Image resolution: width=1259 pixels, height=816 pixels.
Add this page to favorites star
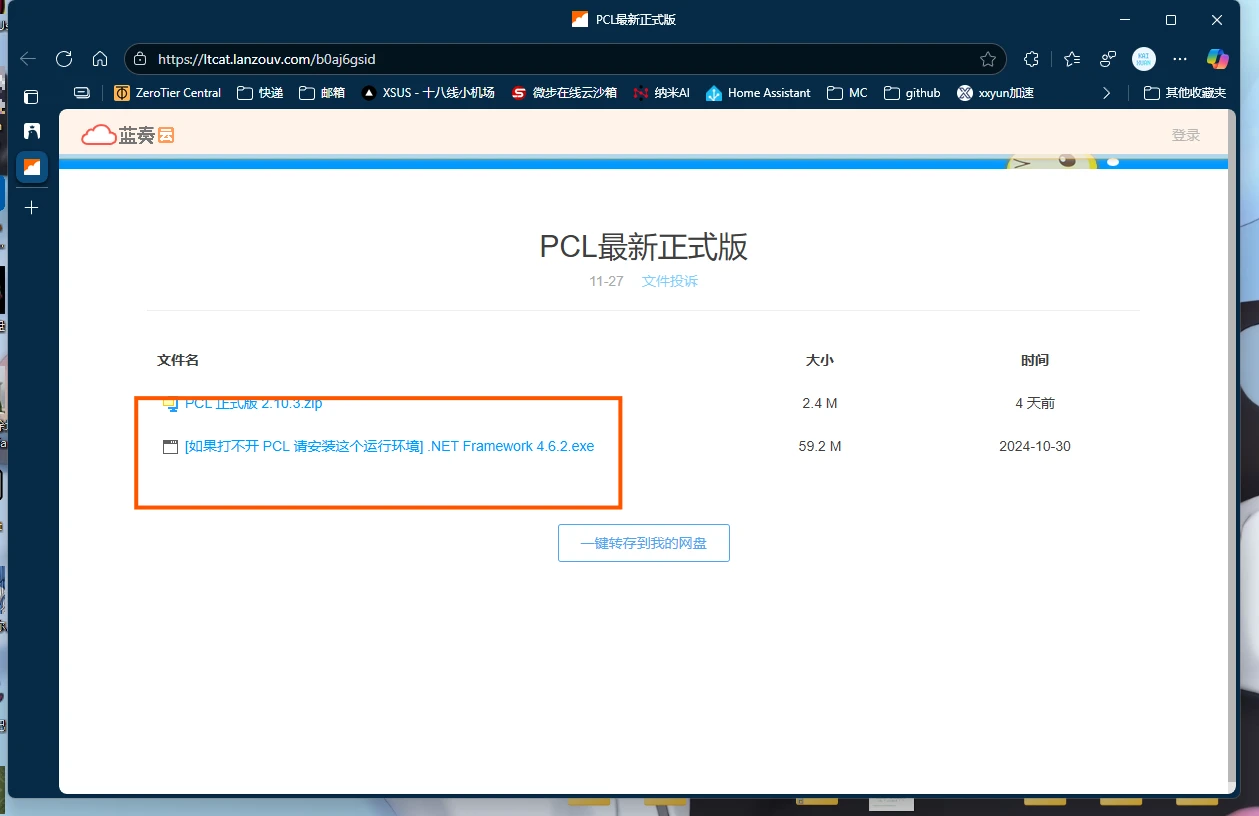tap(988, 59)
